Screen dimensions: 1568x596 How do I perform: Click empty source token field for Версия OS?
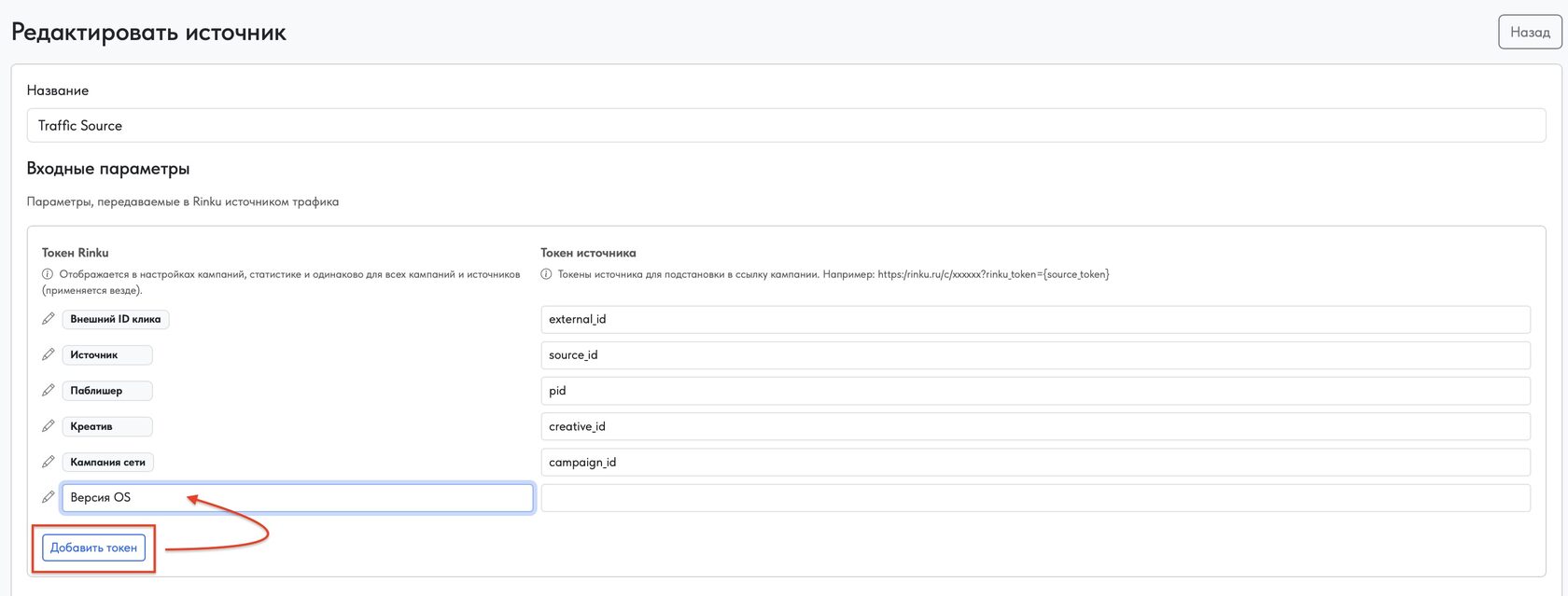tap(1035, 498)
